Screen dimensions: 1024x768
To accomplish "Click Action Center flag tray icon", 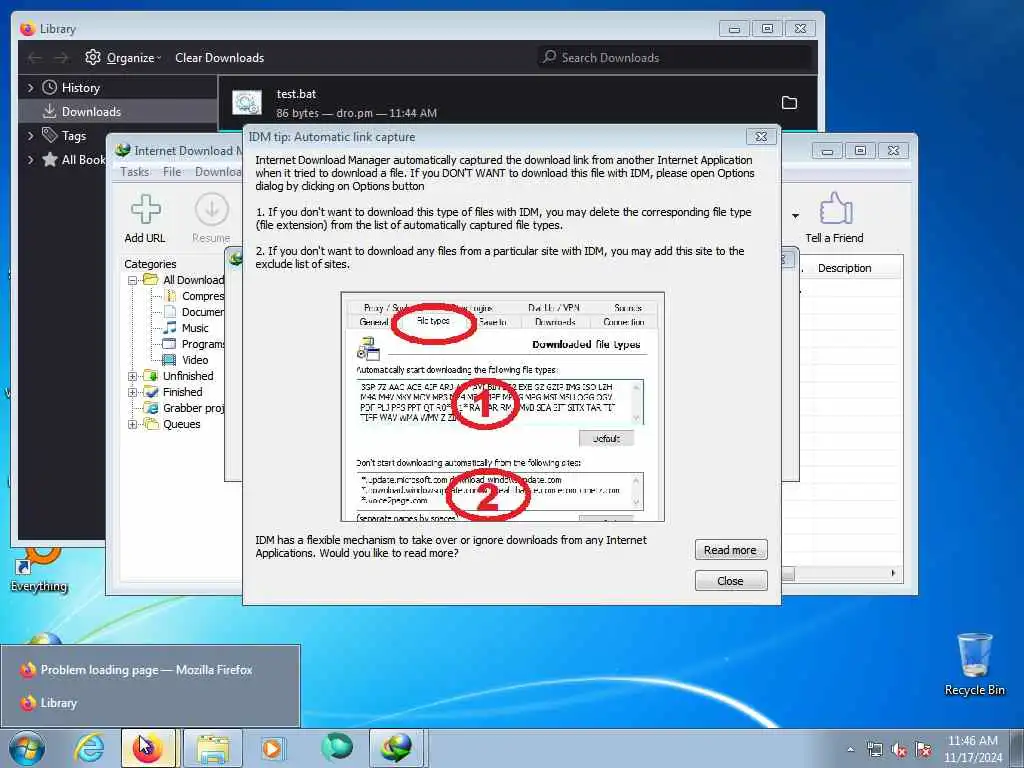I will click(923, 750).
